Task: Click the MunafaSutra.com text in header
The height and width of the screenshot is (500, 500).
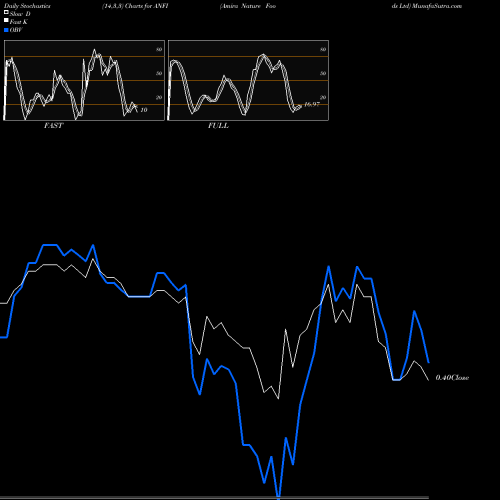Action: 437,6
